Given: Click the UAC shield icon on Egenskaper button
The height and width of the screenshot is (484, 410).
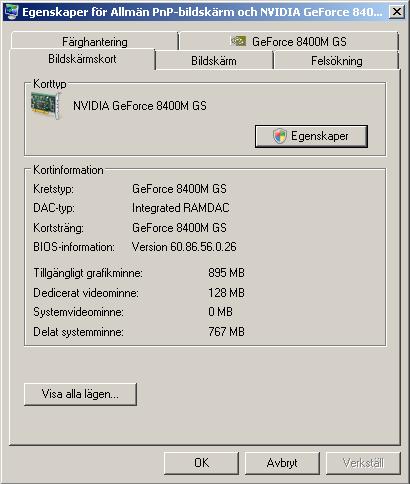Looking at the screenshot, I should coord(280,136).
